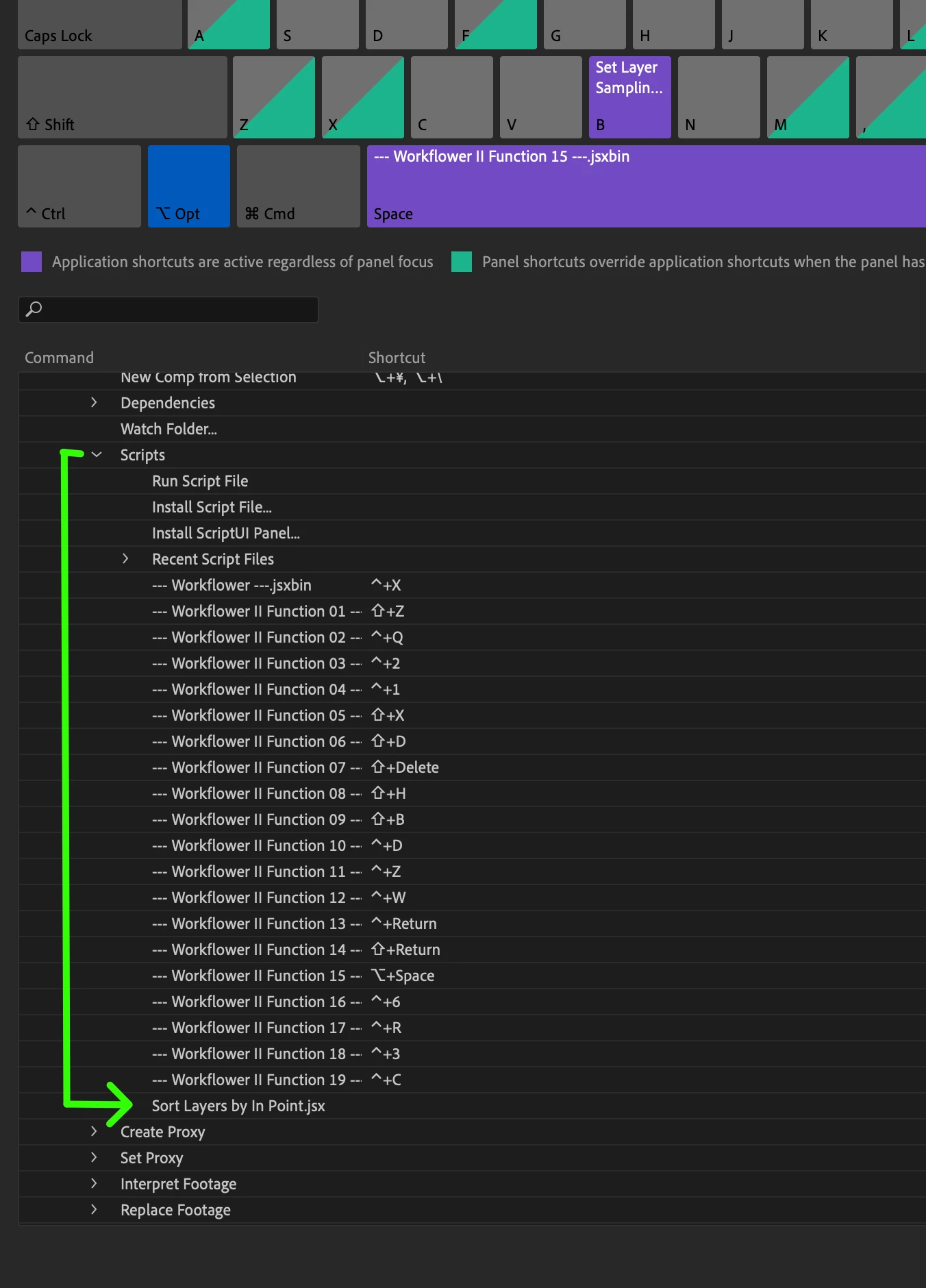Screen dimensions: 926x1288
Task: Click the B key with Set Layer Sampling
Action: coord(630,97)
